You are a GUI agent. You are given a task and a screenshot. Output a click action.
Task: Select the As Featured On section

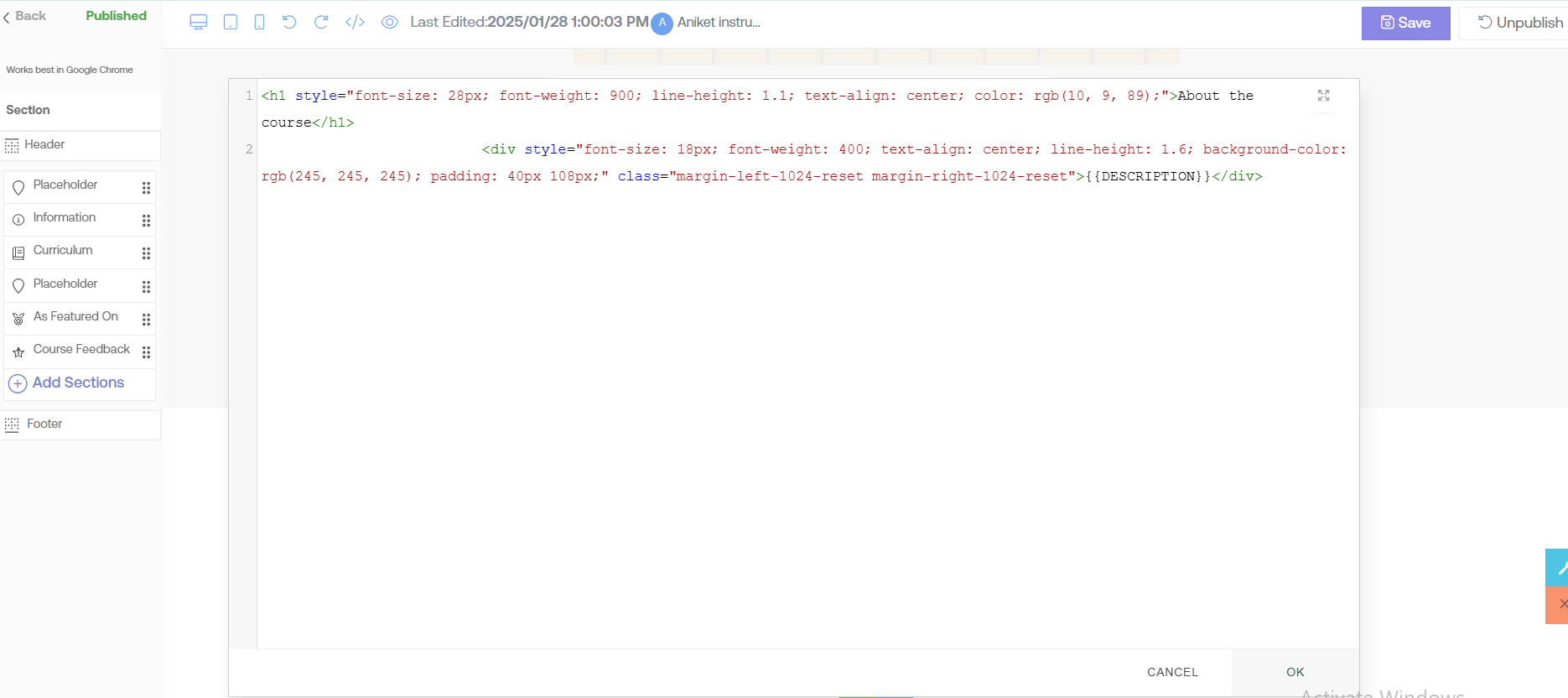[x=75, y=317]
